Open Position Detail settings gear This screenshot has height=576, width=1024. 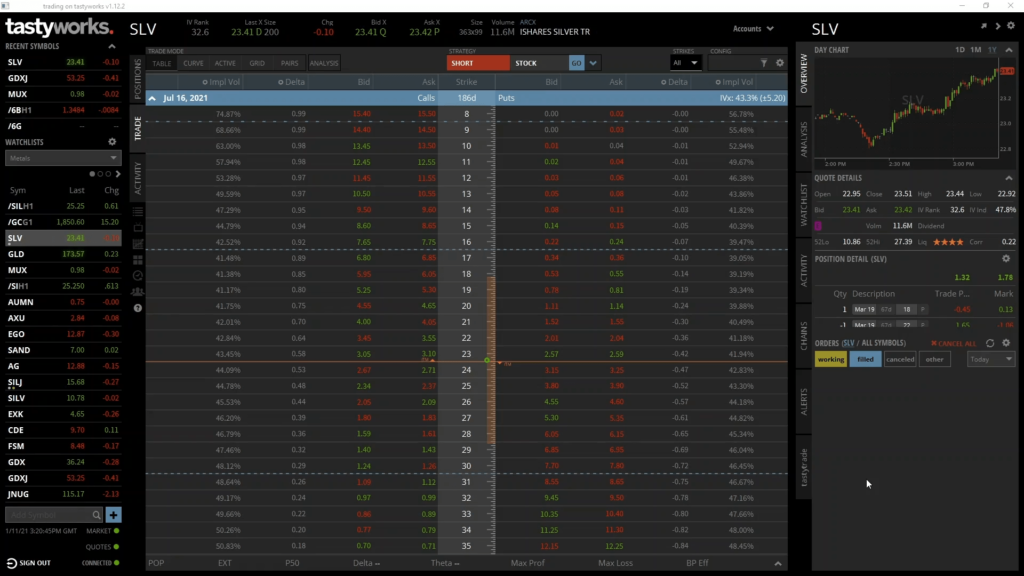coord(1006,259)
